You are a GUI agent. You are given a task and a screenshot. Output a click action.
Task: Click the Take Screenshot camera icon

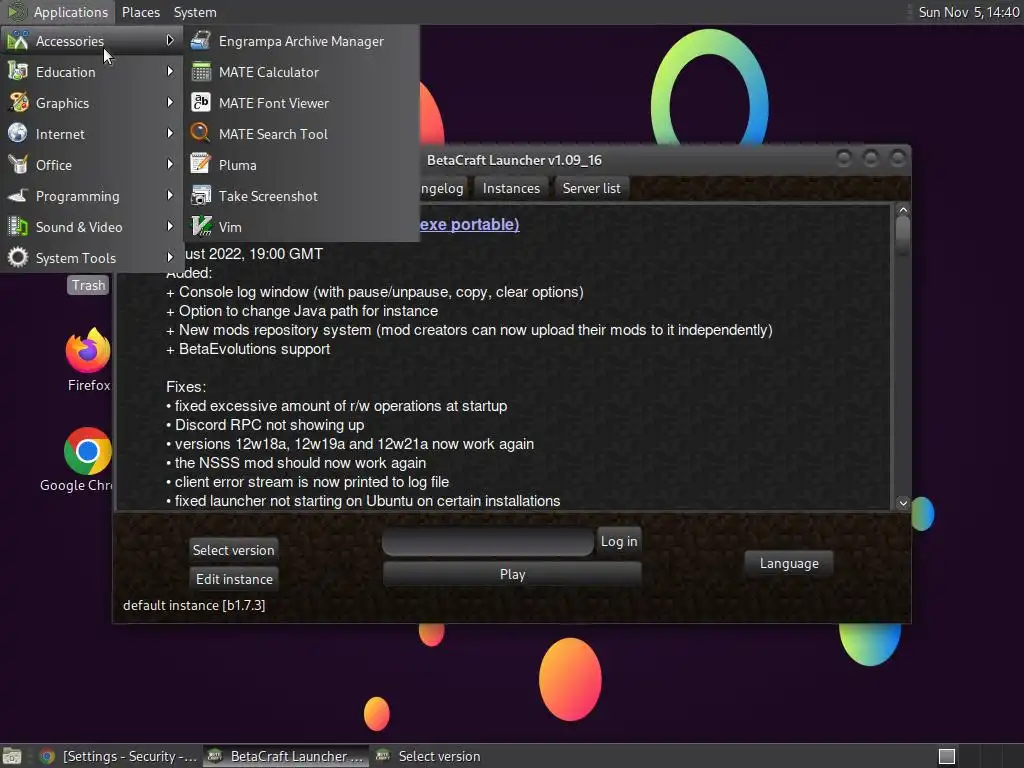point(200,195)
